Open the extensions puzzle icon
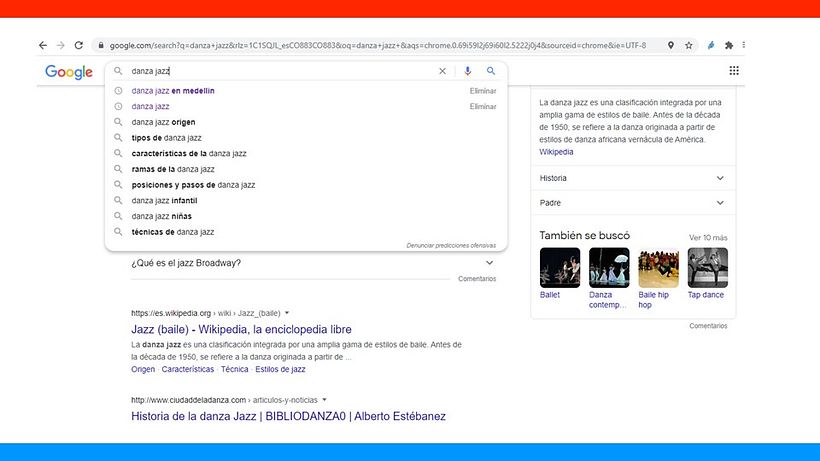The image size is (820, 461). pyautogui.click(x=728, y=45)
